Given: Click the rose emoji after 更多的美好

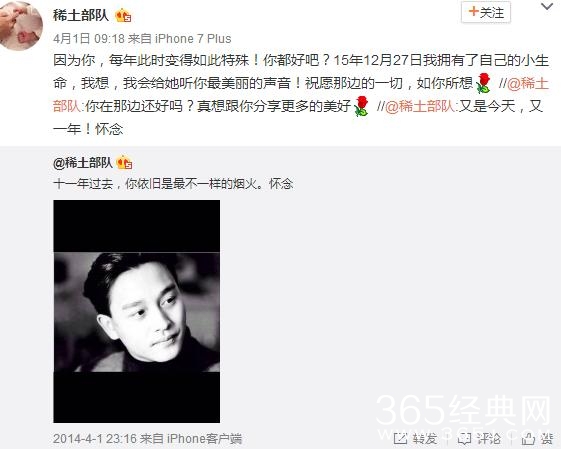Looking at the screenshot, I should (x=361, y=106).
